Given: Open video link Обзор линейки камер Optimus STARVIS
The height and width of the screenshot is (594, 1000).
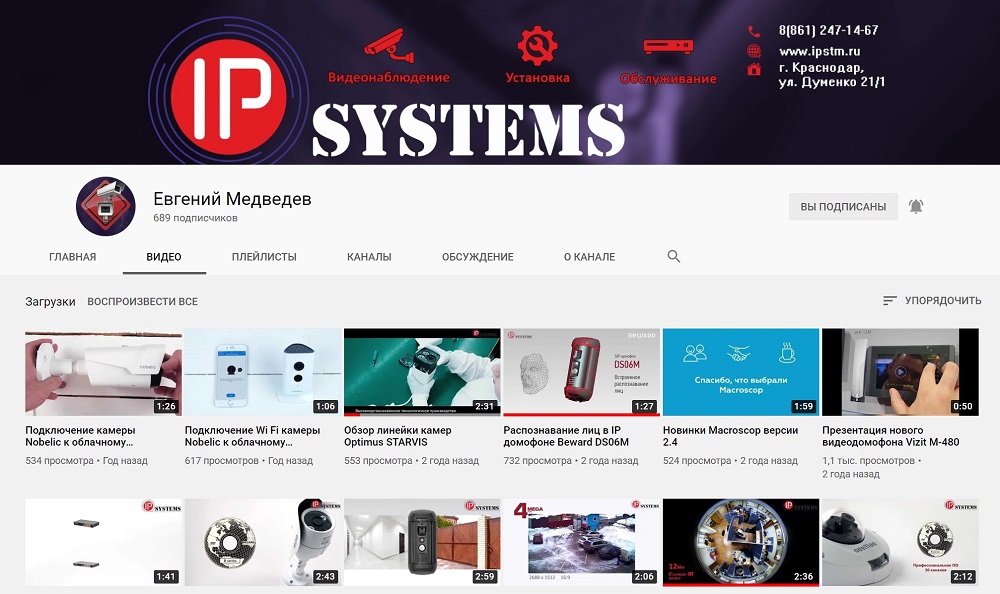Looking at the screenshot, I should [x=397, y=436].
